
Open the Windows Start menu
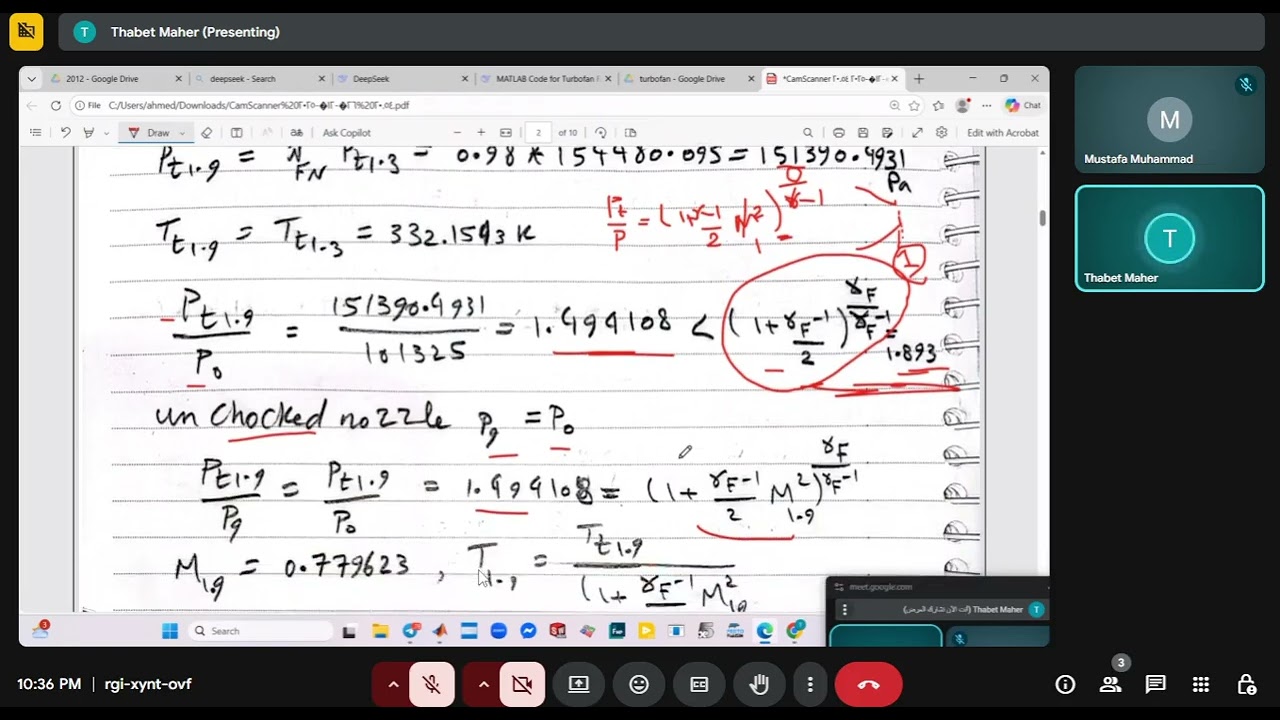[170, 631]
